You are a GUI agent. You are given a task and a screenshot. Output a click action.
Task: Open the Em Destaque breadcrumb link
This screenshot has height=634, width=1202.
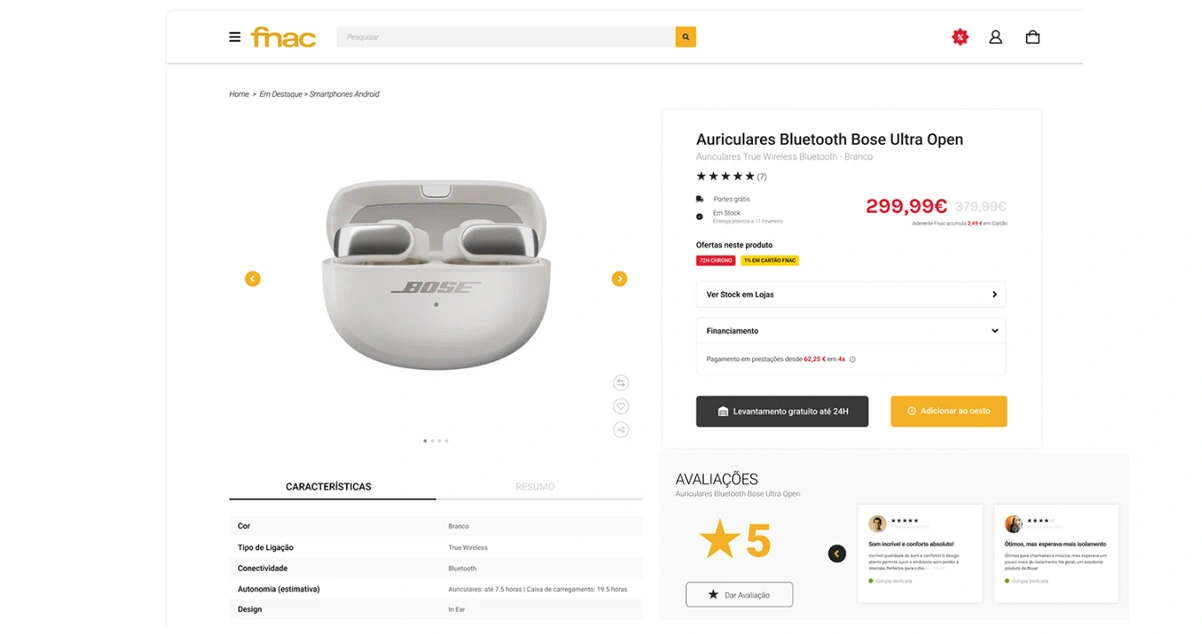pos(280,94)
